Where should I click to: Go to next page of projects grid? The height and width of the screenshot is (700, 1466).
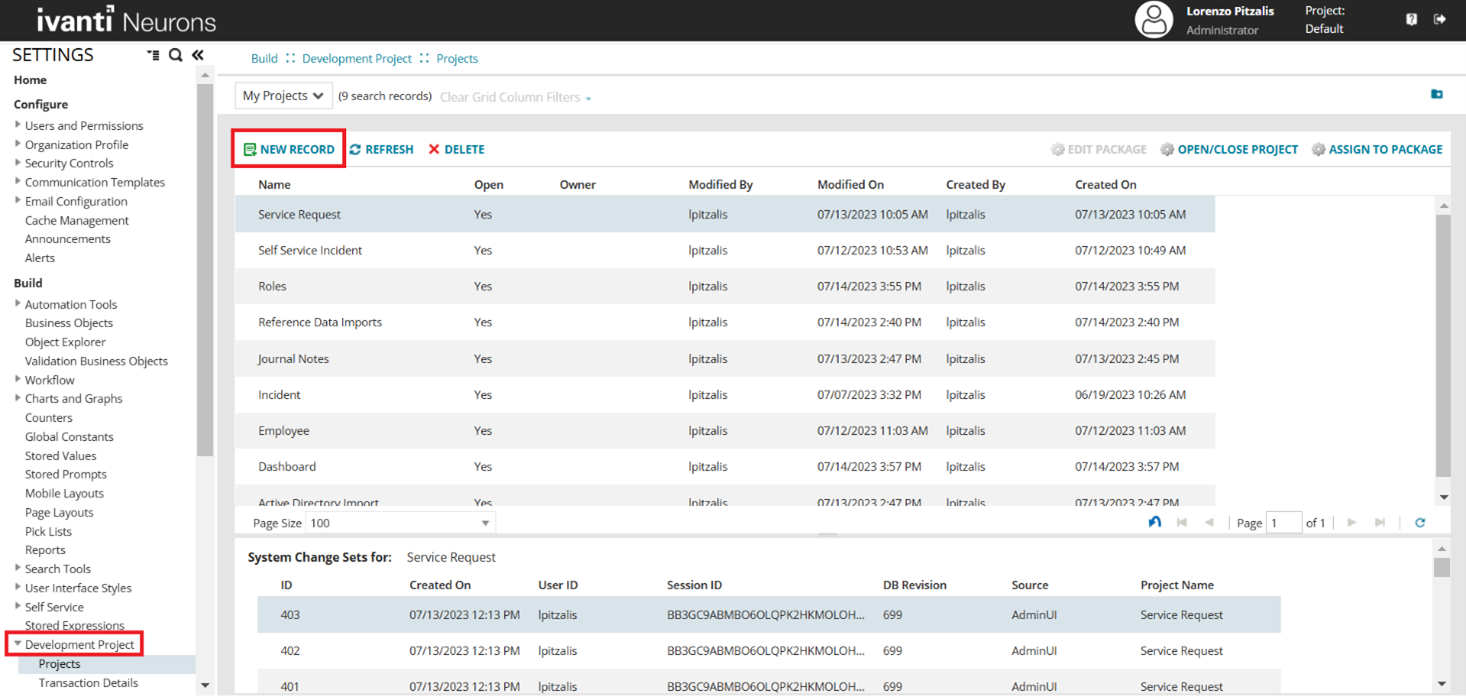pyautogui.click(x=1352, y=522)
